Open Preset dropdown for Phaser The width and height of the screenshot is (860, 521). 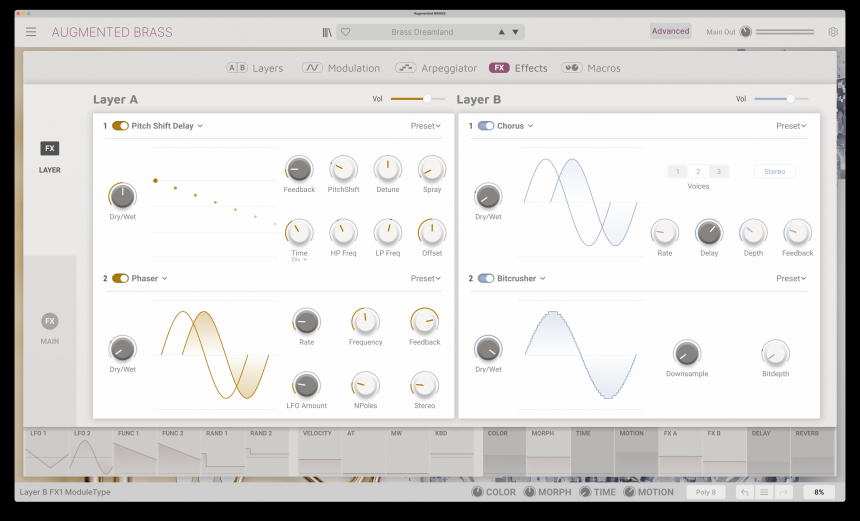pos(426,278)
